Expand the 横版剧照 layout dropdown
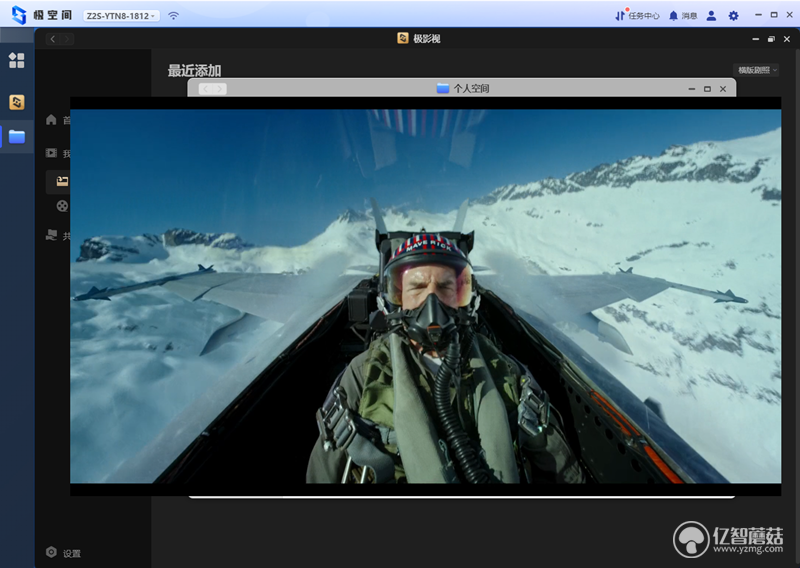The width and height of the screenshot is (800, 568). pos(757,70)
